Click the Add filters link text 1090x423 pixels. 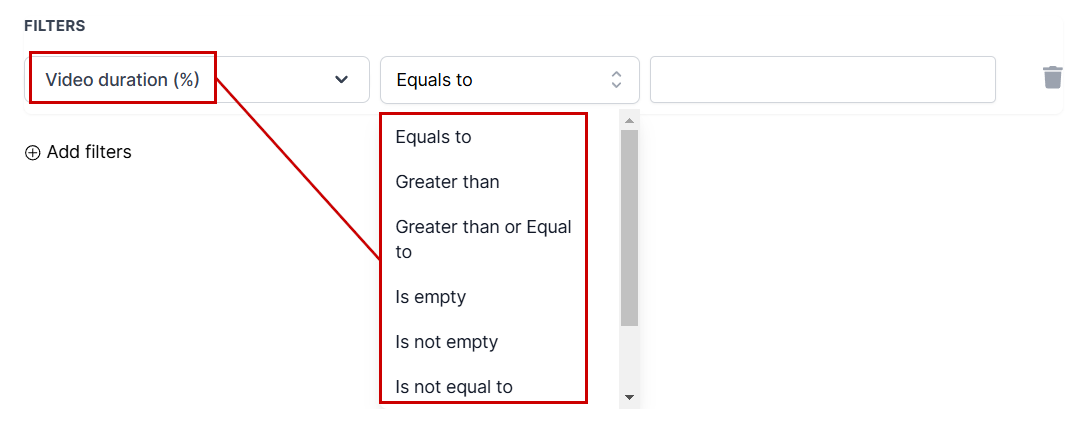click(x=89, y=153)
